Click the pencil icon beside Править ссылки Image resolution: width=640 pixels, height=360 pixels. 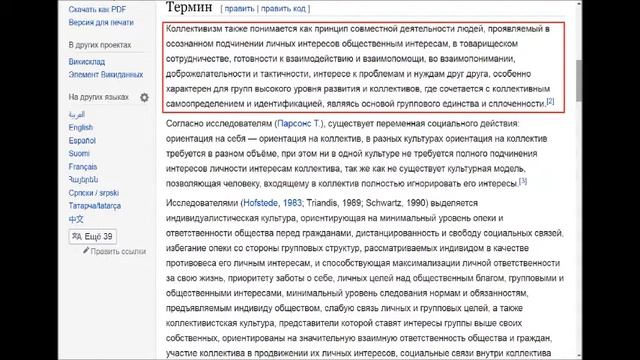point(86,251)
